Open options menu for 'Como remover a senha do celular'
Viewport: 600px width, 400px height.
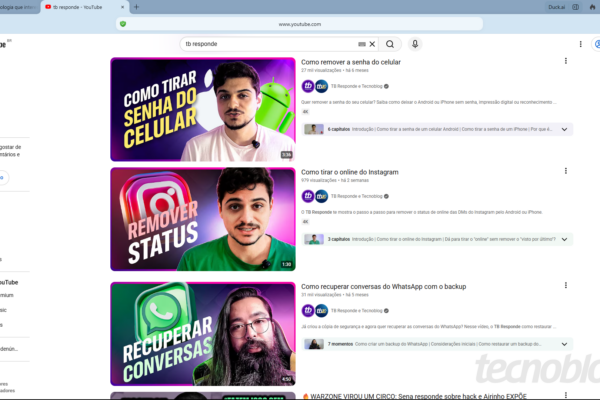566,61
